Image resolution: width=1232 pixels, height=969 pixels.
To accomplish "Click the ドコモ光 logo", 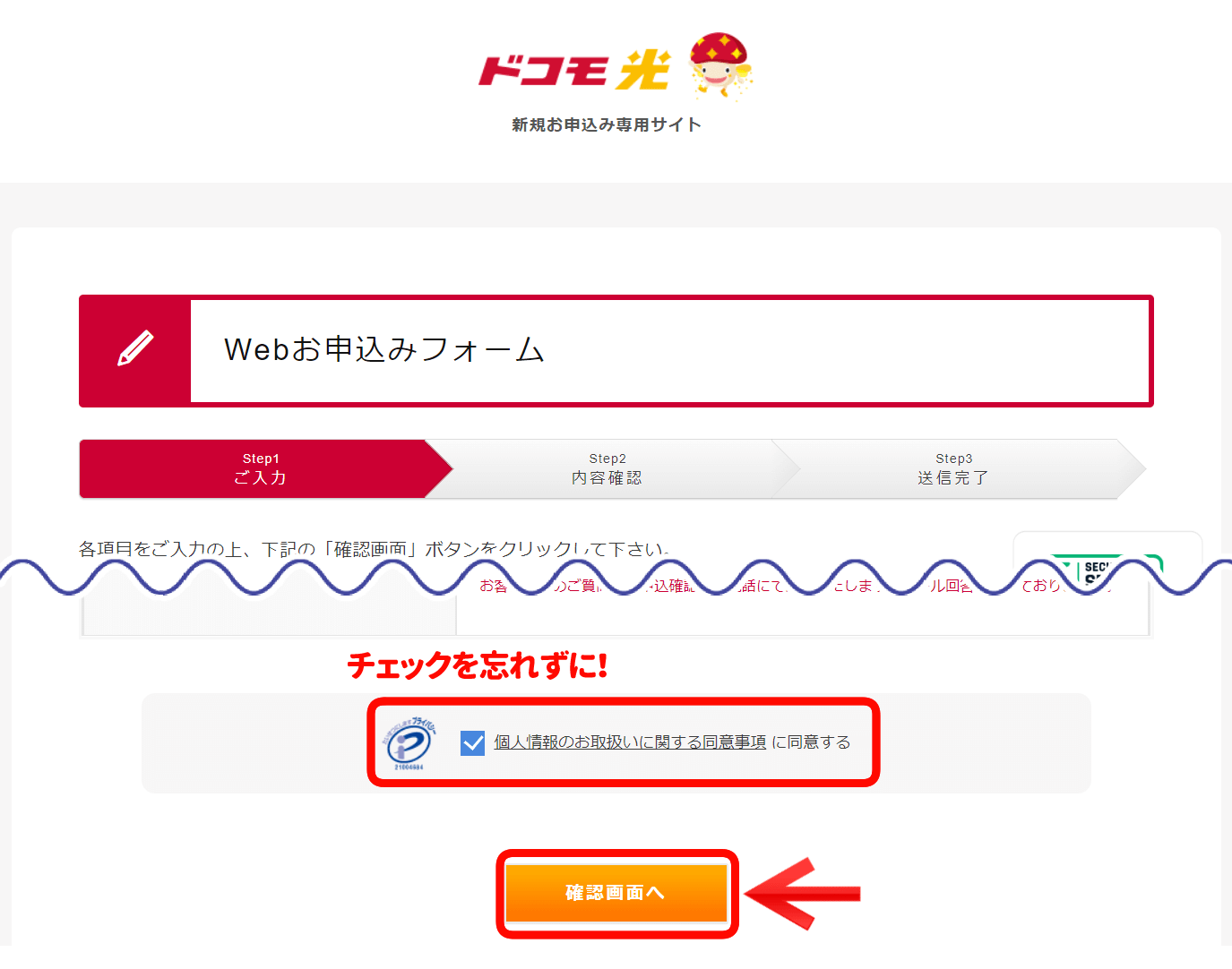I will [574, 70].
